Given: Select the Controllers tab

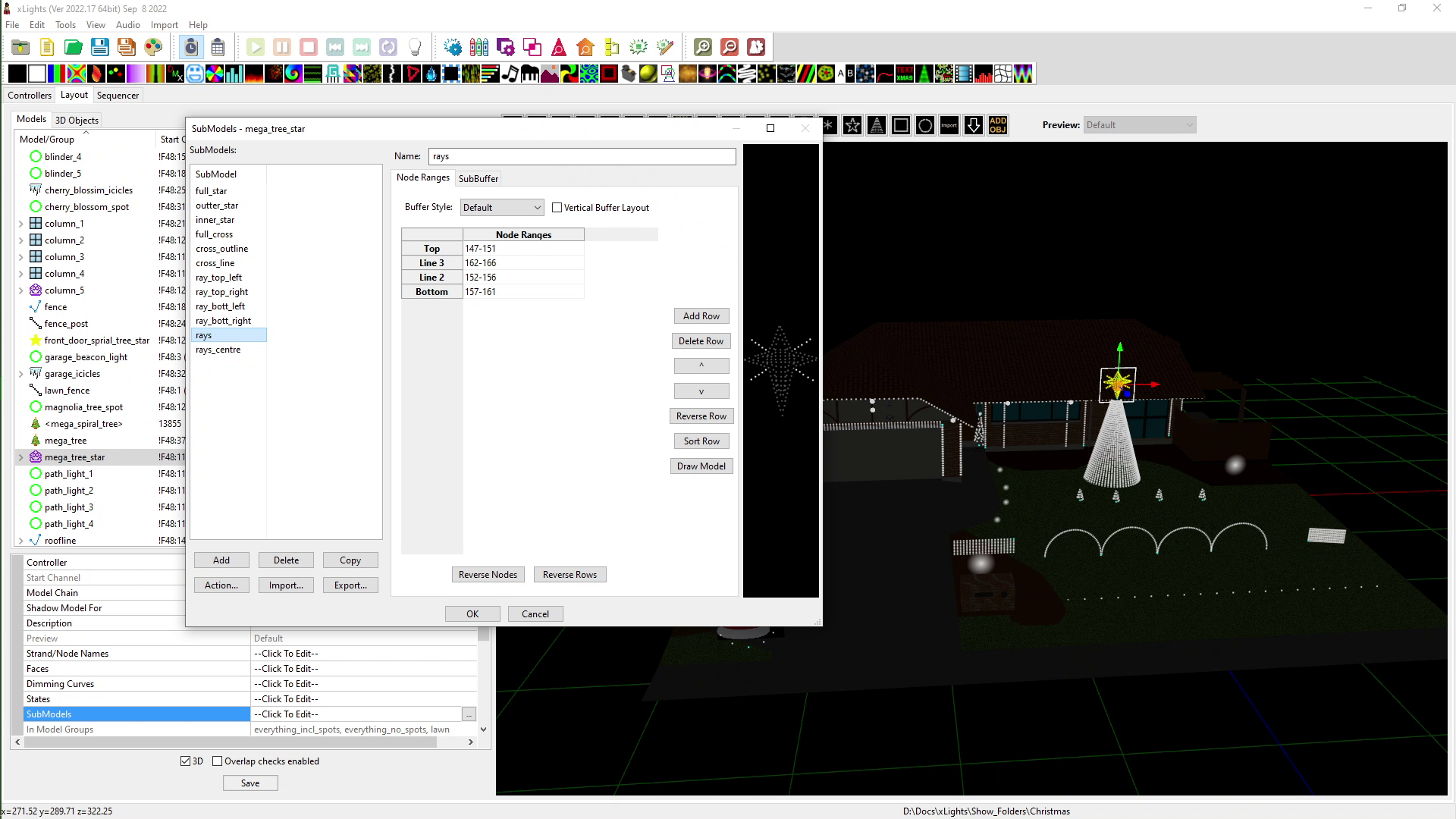Looking at the screenshot, I should tap(29, 95).
